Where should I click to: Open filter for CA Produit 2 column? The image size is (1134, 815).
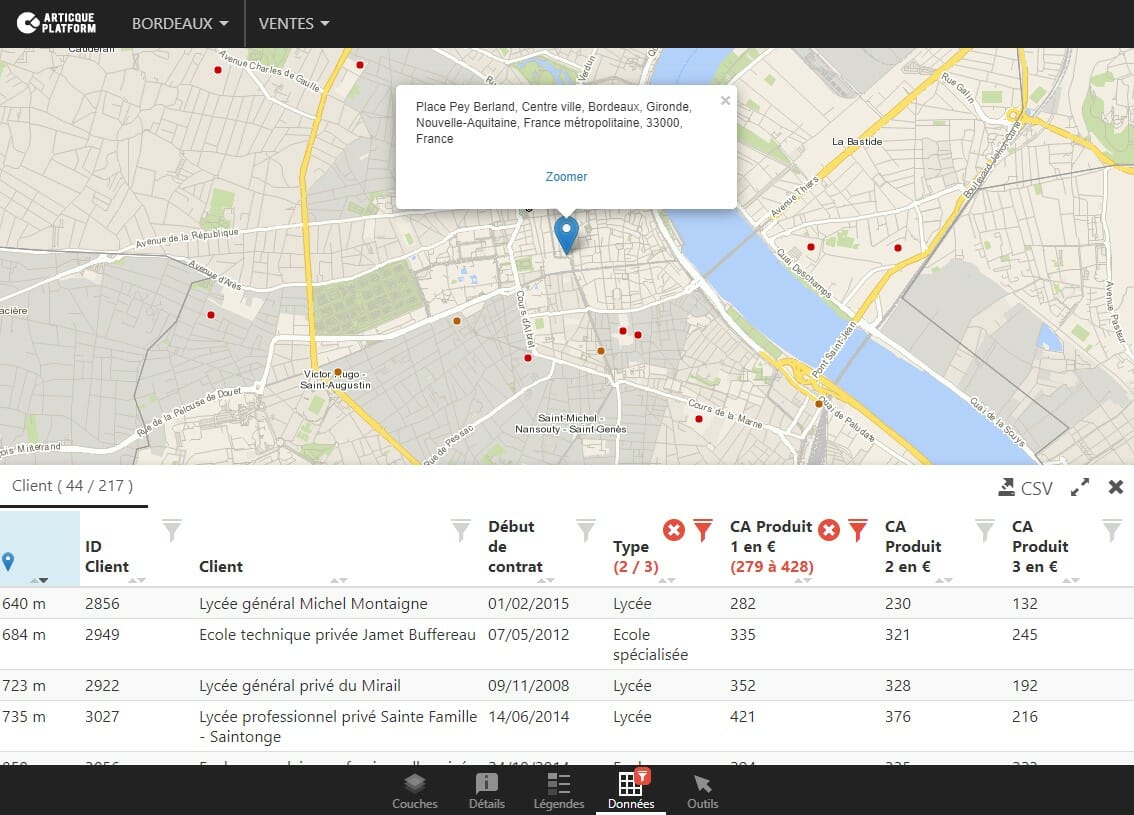pos(984,530)
